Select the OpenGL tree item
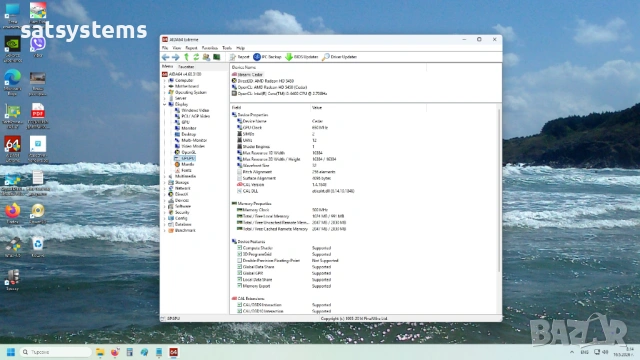Image resolution: width=640 pixels, height=360 pixels. (185, 152)
